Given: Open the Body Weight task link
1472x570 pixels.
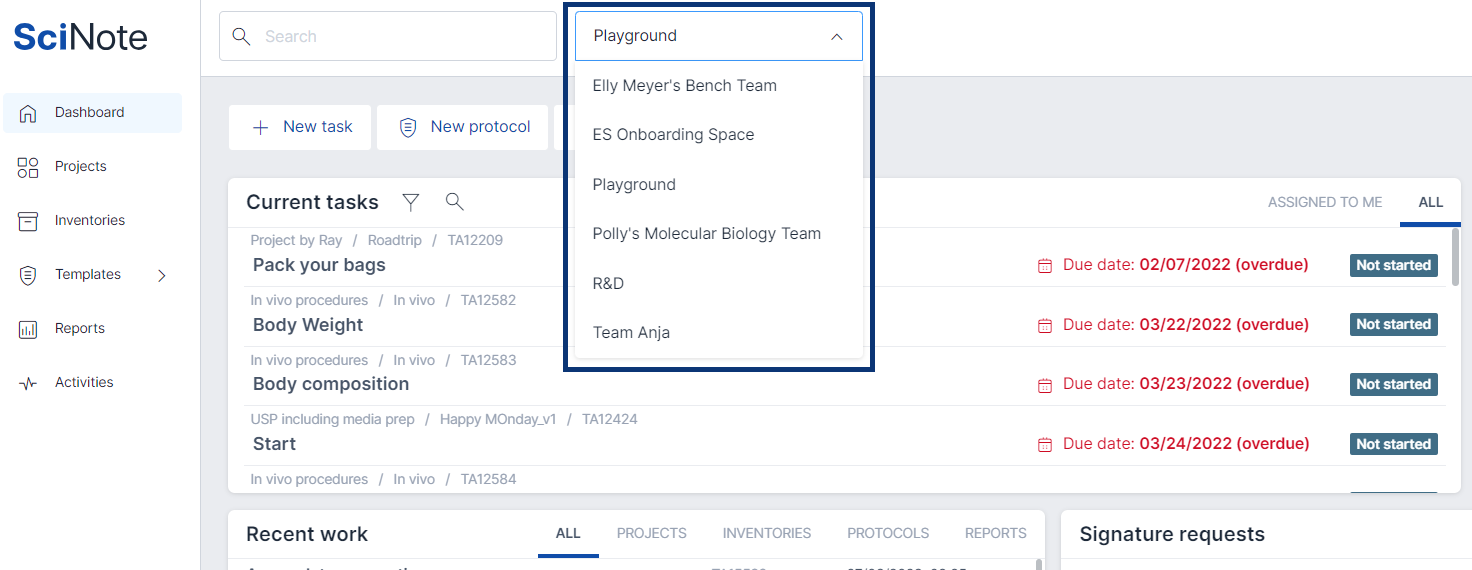Looking at the screenshot, I should pos(308,325).
